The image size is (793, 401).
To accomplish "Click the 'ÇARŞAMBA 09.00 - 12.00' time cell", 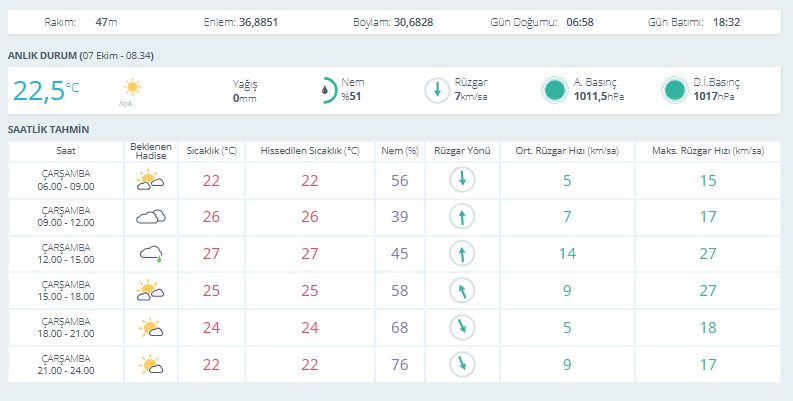I will tap(66, 216).
